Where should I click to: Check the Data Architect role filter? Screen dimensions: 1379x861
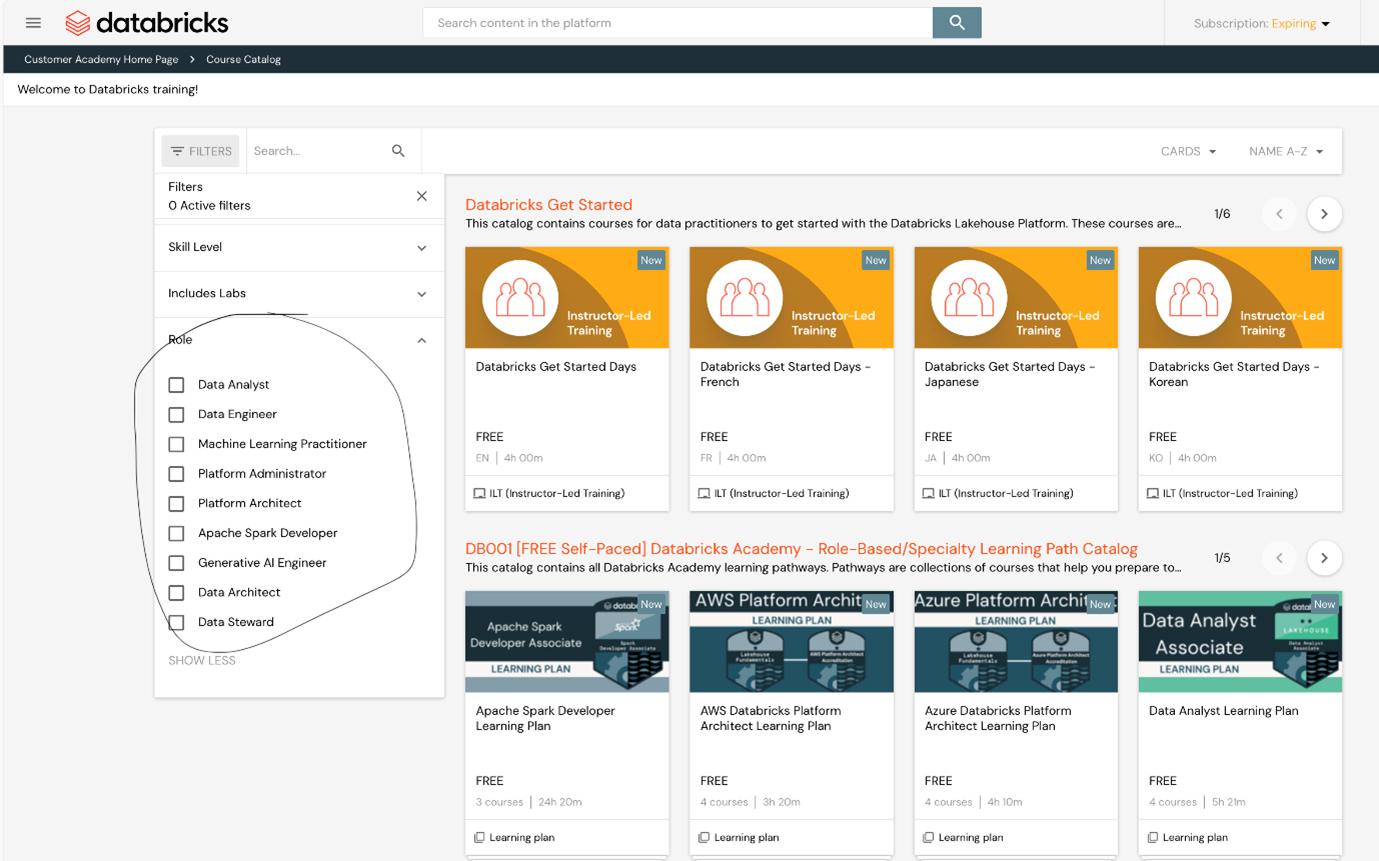(177, 592)
